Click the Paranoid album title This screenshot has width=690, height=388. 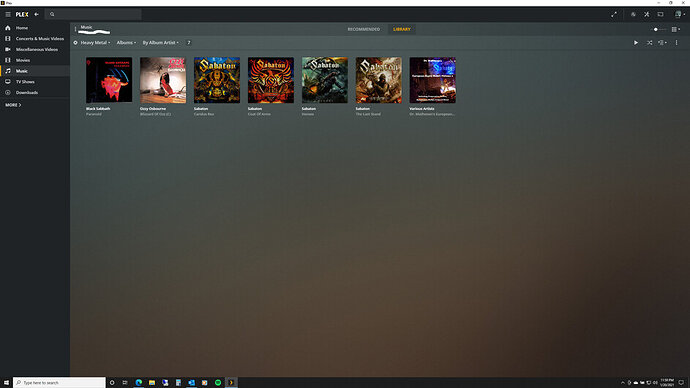click(94, 114)
